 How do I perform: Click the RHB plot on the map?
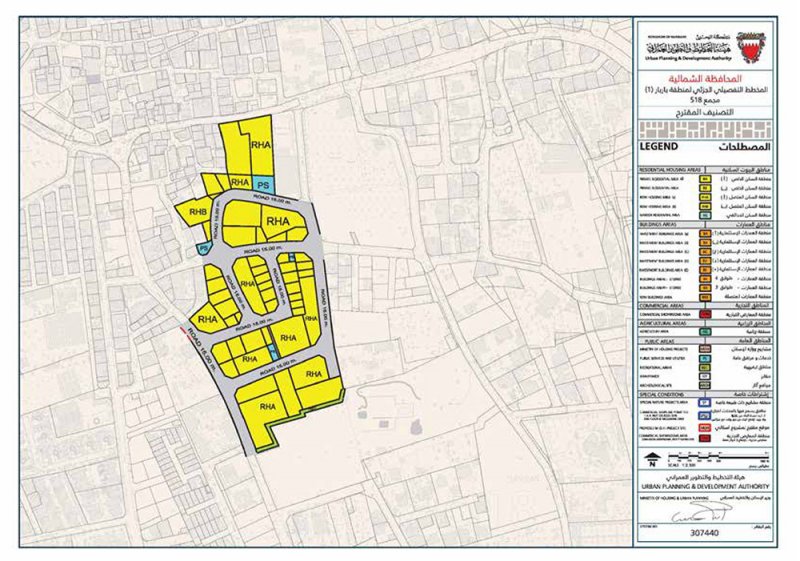click(196, 212)
